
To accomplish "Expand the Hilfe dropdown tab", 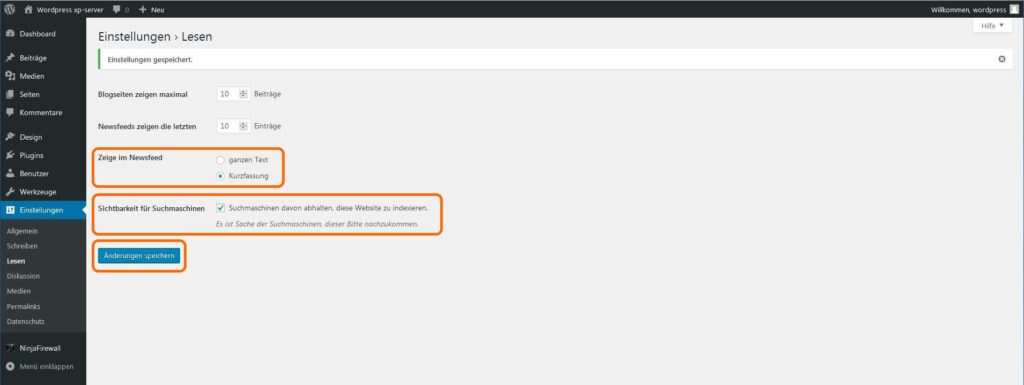I will tap(992, 25).
